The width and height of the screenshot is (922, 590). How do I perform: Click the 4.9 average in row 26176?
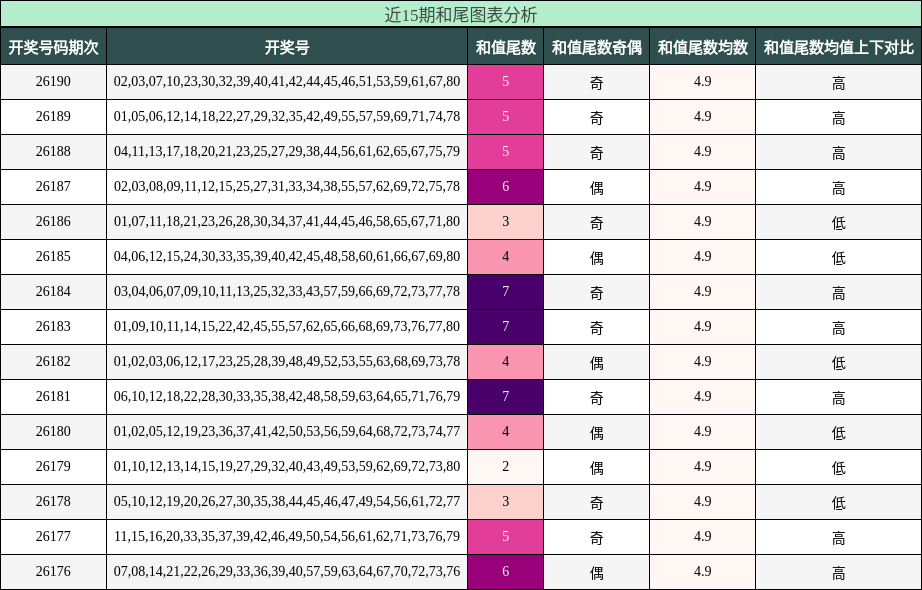pyautogui.click(x=703, y=572)
